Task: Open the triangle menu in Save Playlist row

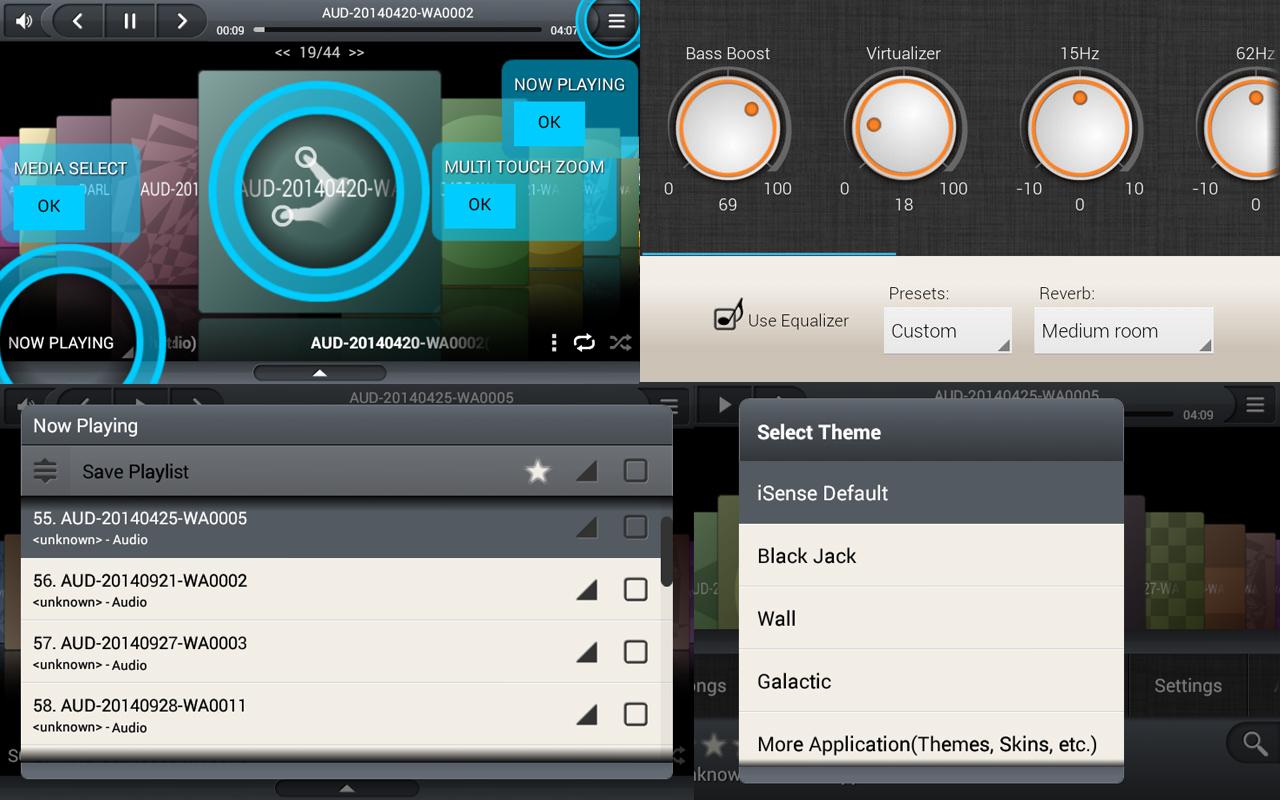Action: [x=587, y=471]
